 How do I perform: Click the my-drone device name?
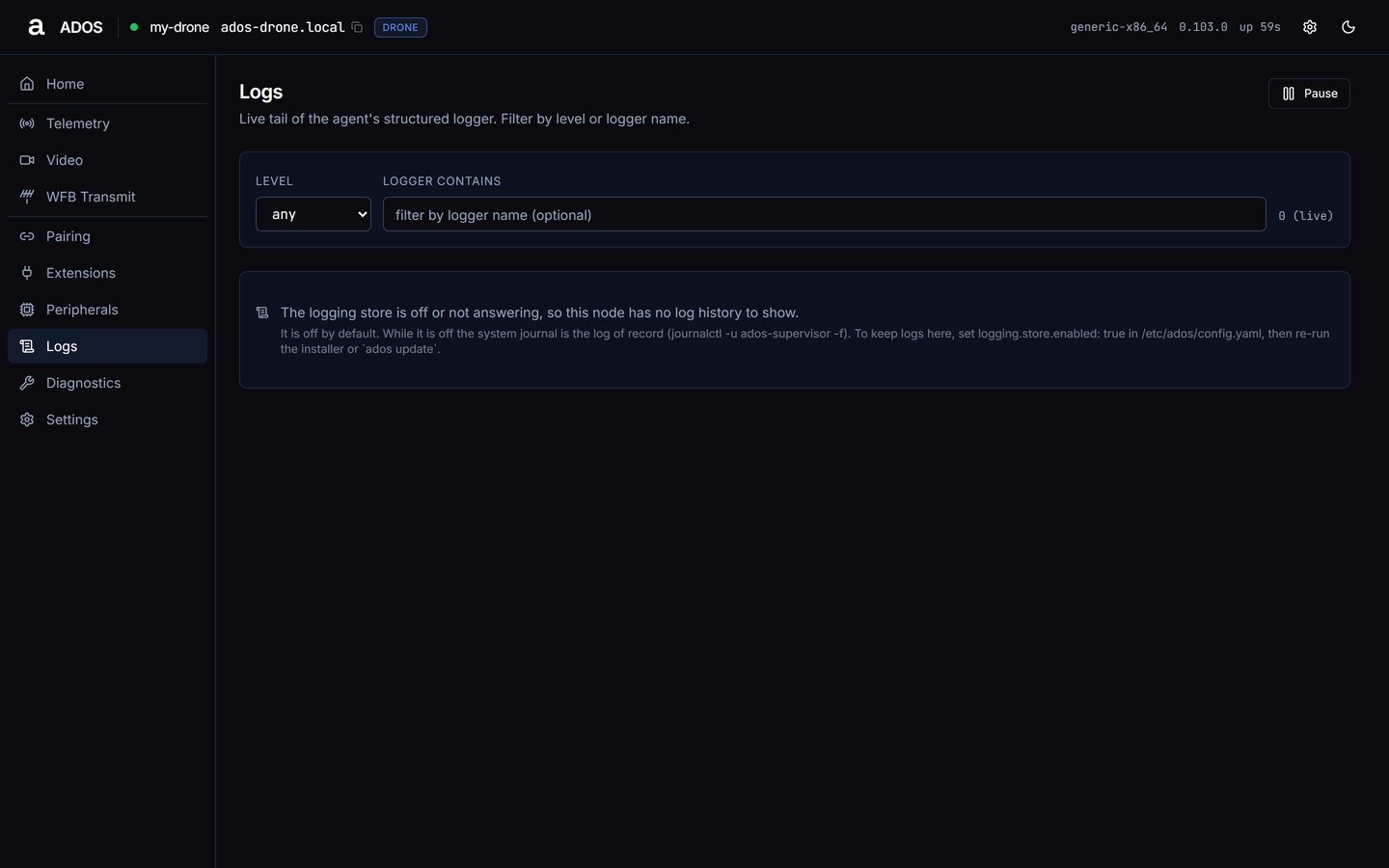[179, 27]
